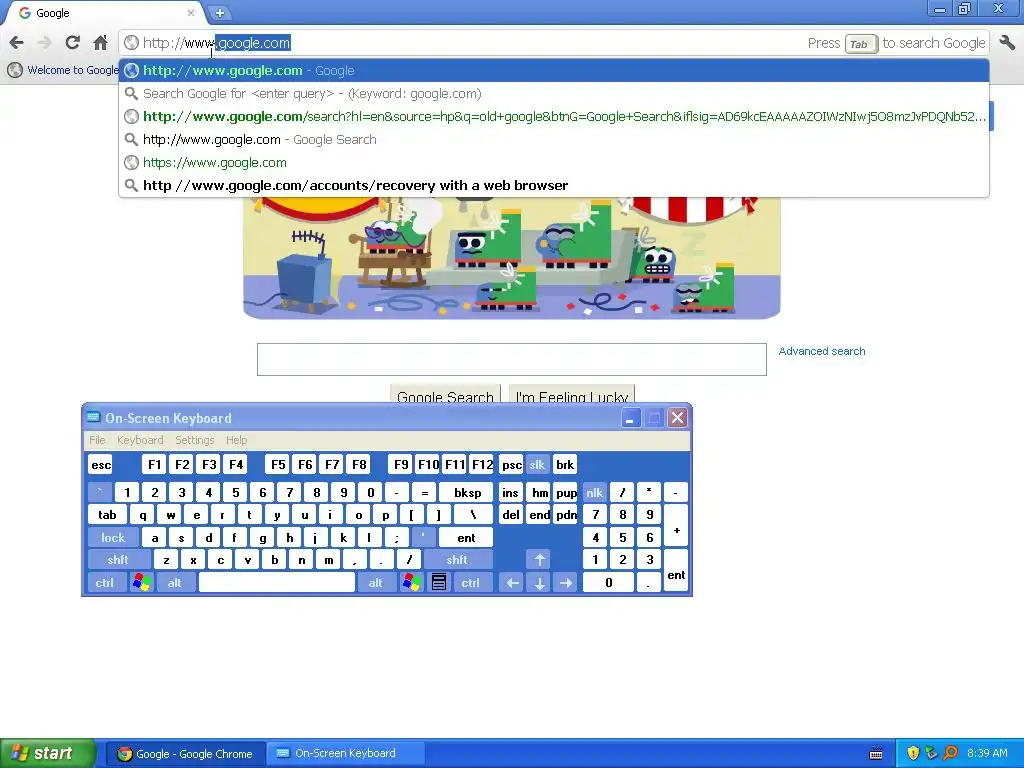Screen dimensions: 1024x768
Task: Click the esc key on keyboard
Action: pyautogui.click(x=101, y=464)
